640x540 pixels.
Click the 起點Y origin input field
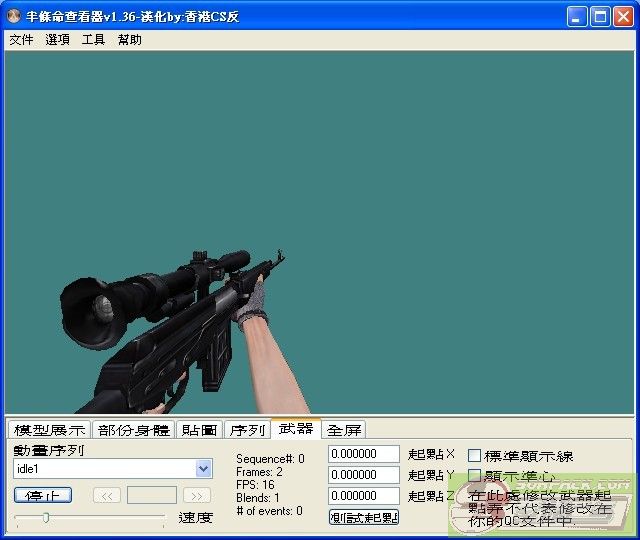(x=363, y=475)
